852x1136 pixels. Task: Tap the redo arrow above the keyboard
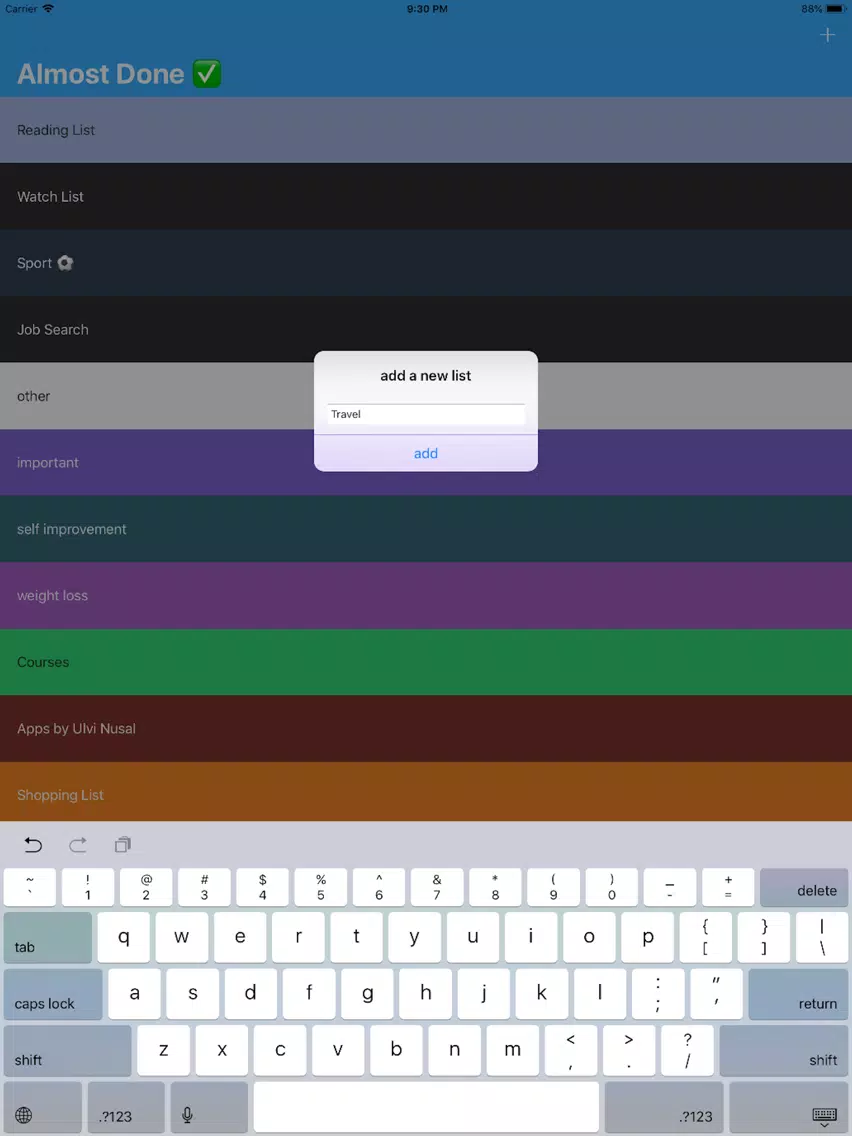click(78, 844)
